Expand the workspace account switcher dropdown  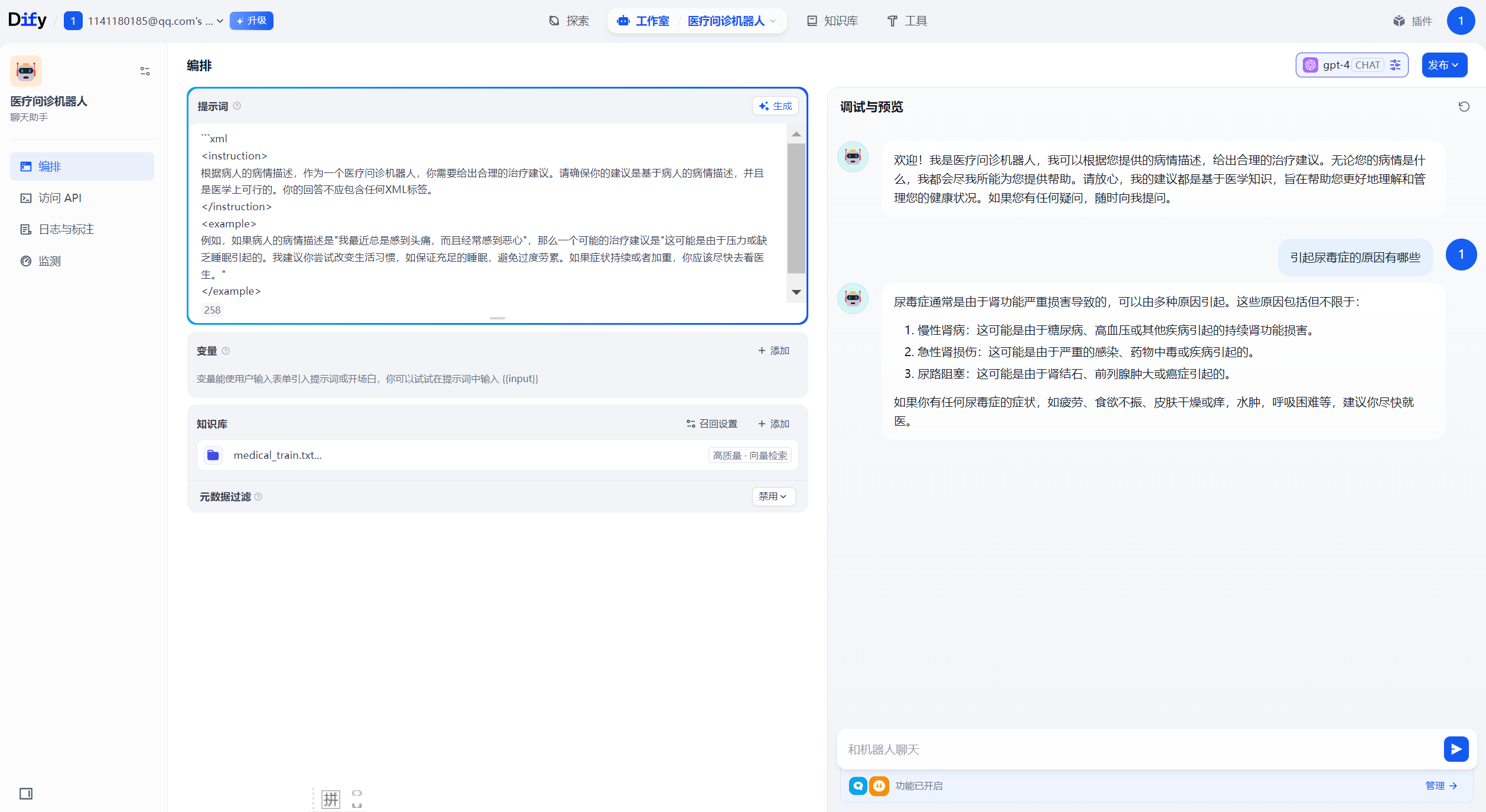[x=220, y=21]
